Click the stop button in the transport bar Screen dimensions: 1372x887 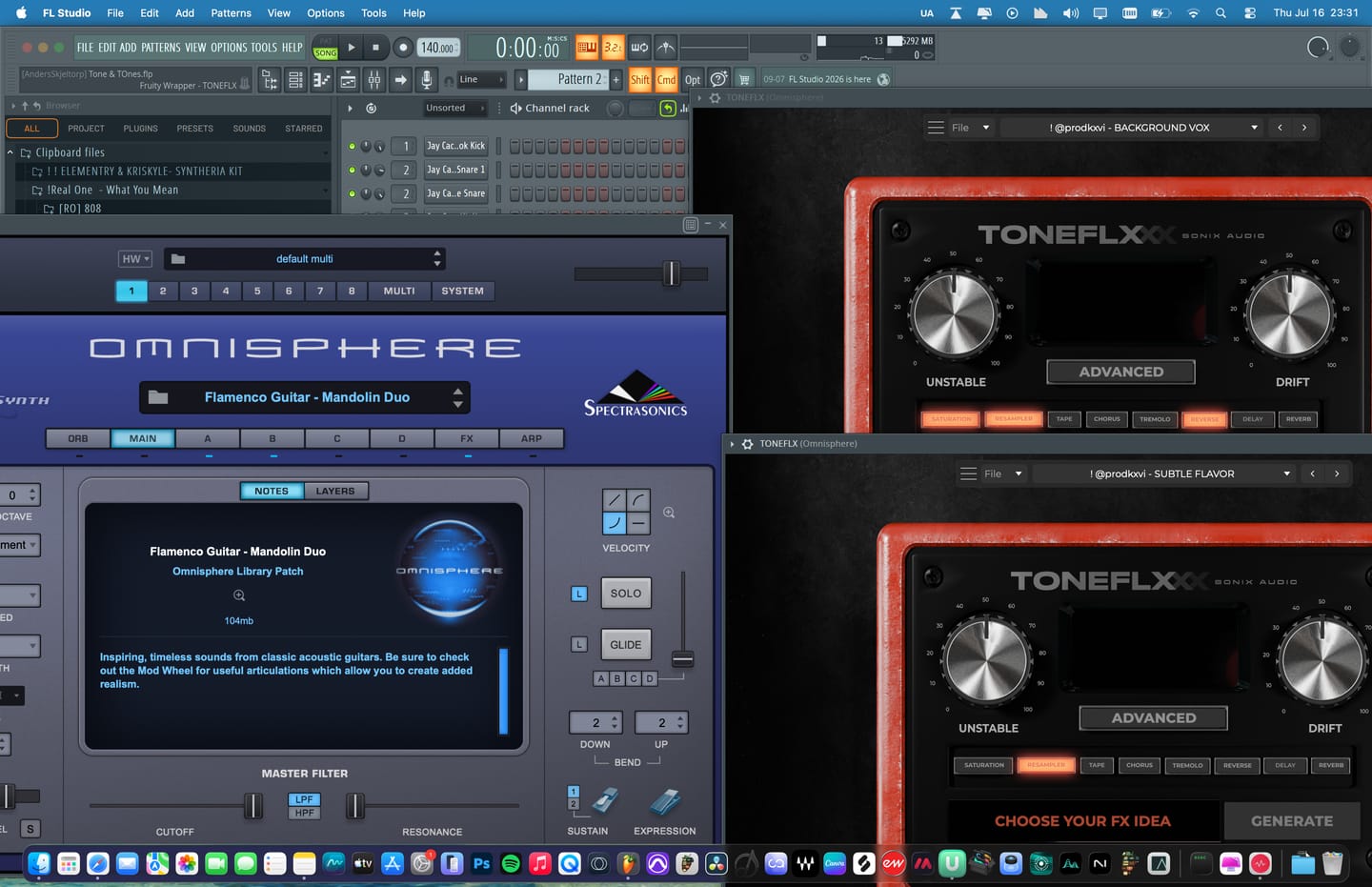point(375,47)
